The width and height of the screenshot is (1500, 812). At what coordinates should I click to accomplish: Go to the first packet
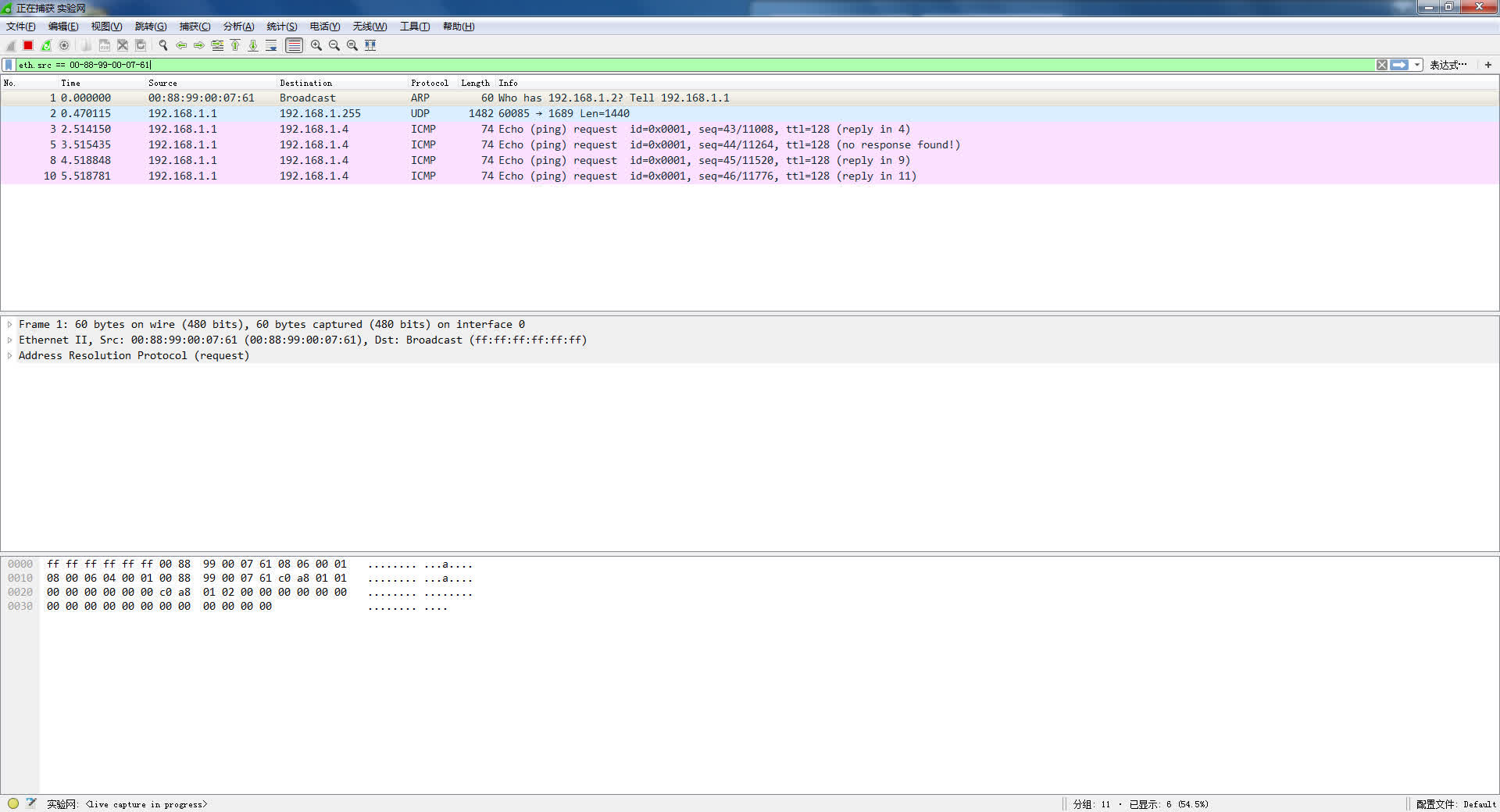pos(235,45)
